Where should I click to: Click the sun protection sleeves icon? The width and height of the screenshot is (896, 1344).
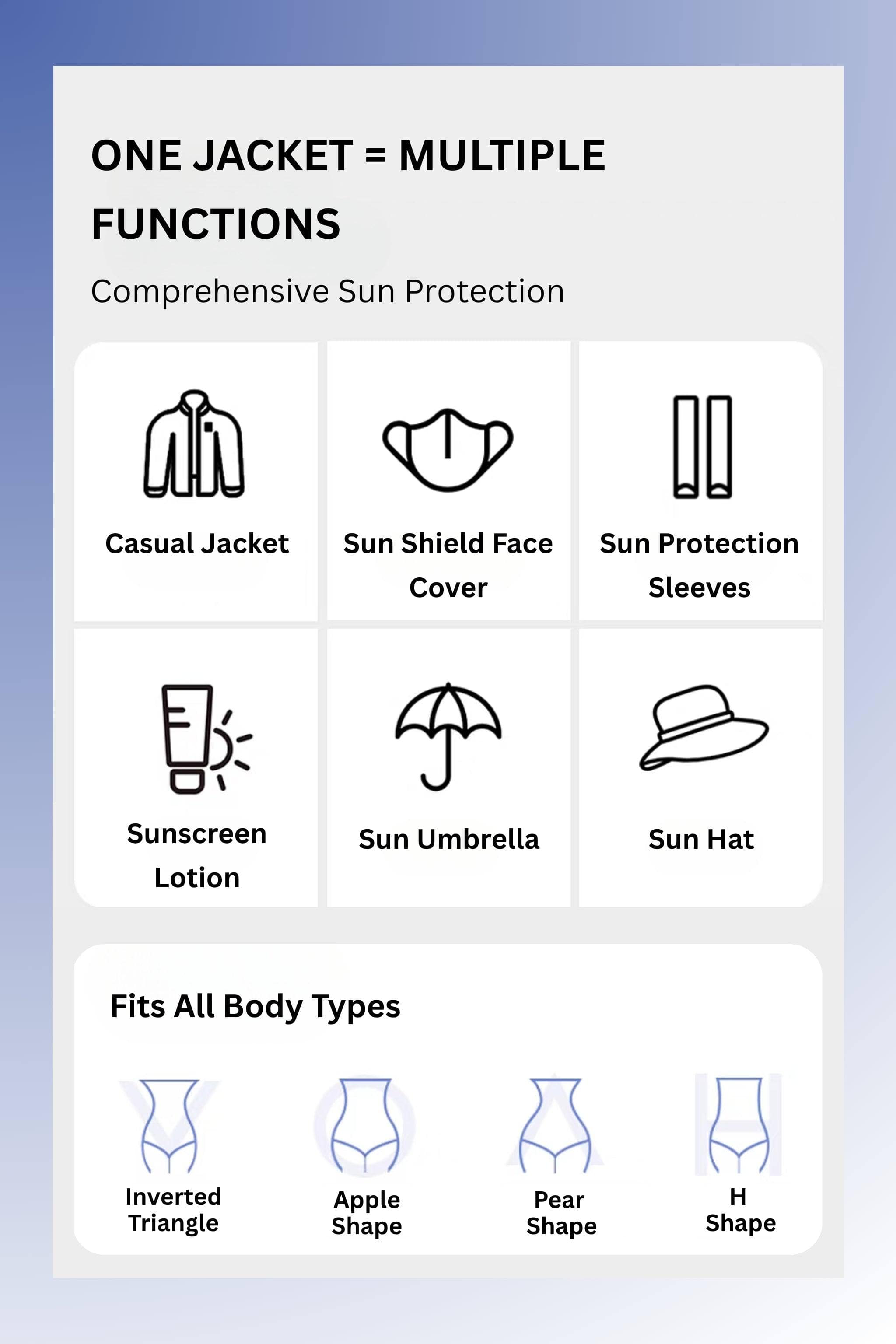coord(702,447)
